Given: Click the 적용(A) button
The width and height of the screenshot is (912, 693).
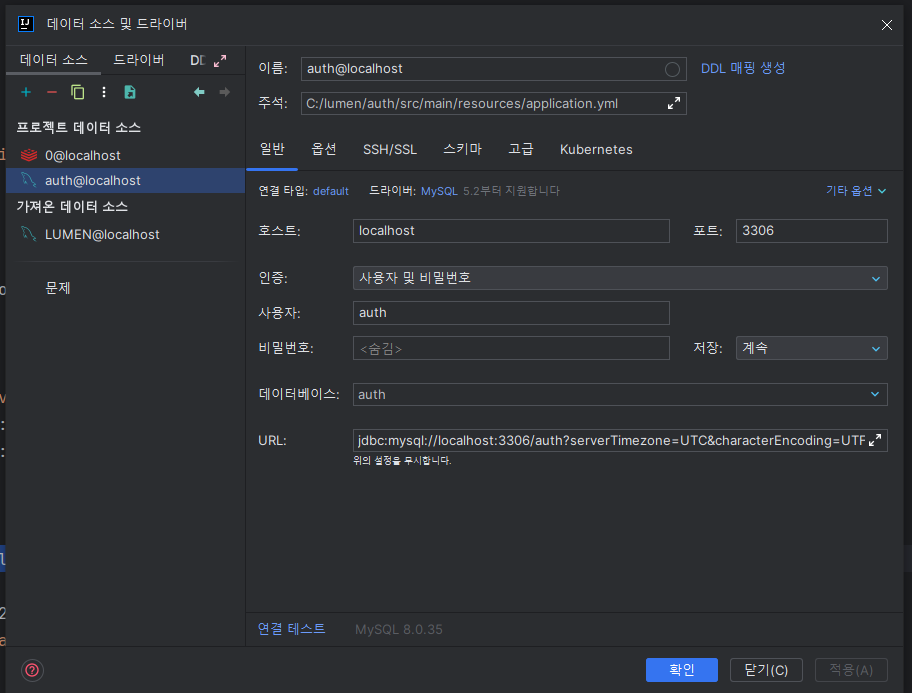Looking at the screenshot, I should pyautogui.click(x=851, y=670).
